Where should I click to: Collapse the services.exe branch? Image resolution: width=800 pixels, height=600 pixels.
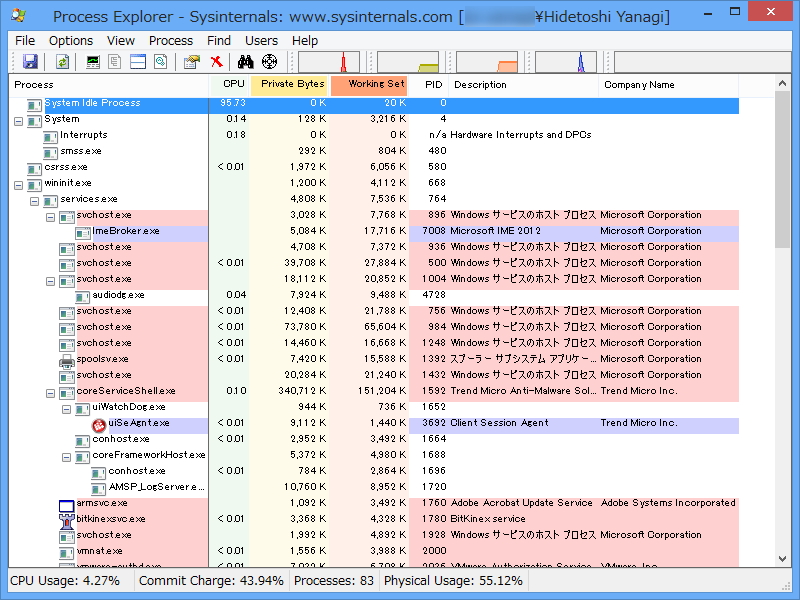point(33,199)
